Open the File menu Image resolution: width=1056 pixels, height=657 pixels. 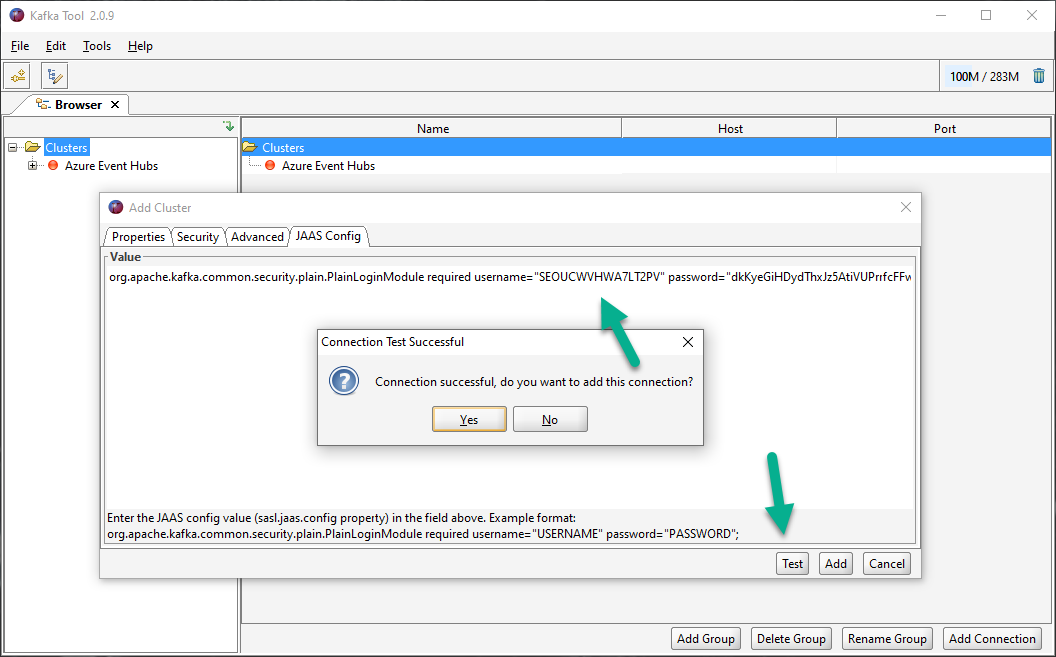click(20, 46)
